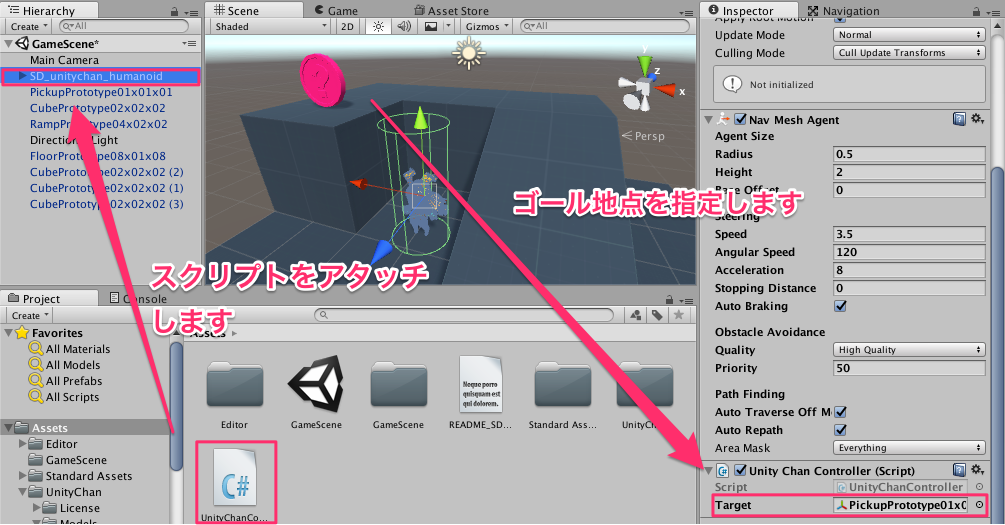
Task: Open the Hierarchy Create dropdown
Action: 29,26
